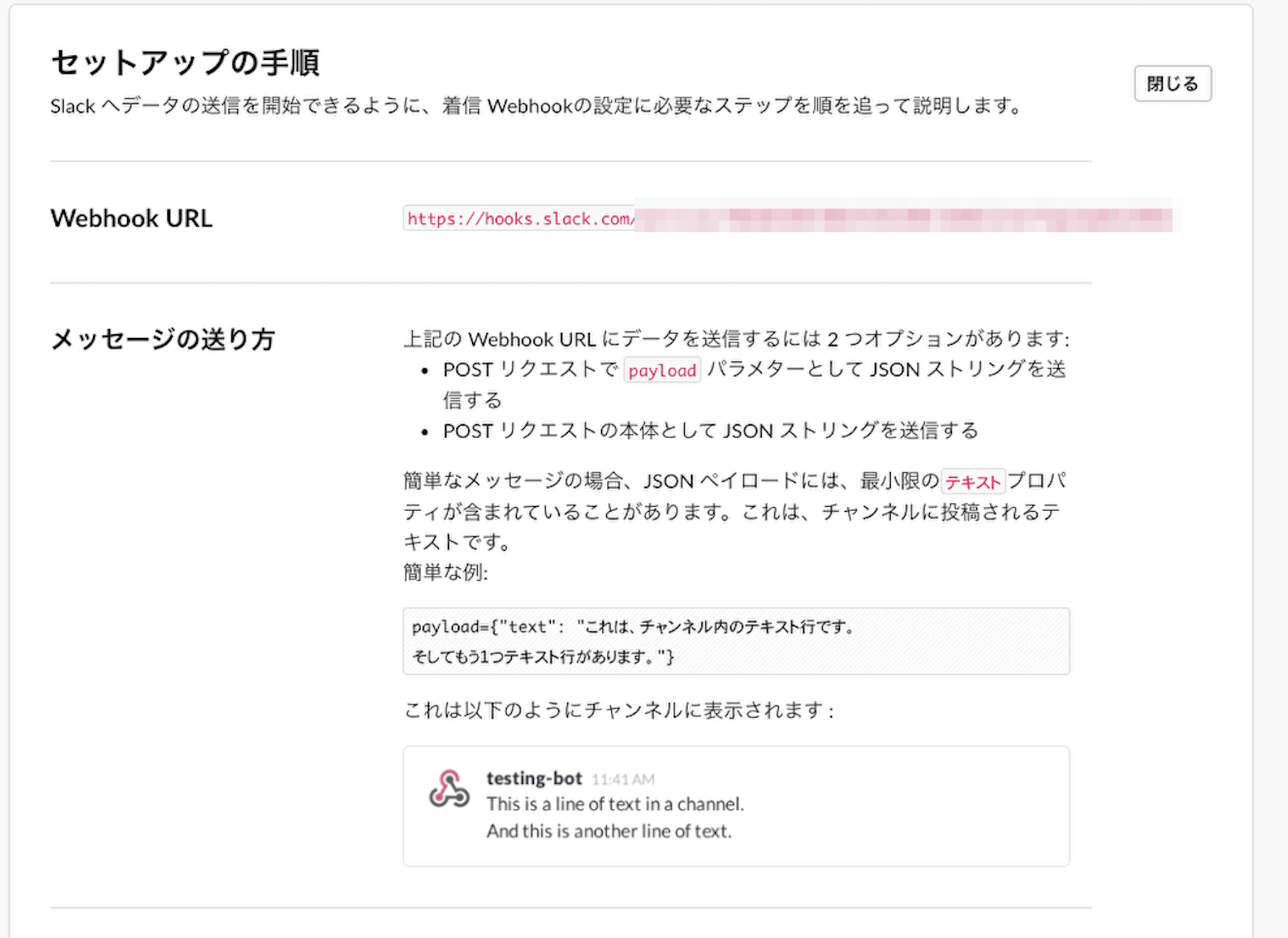Click the 11:41 AM message timestamp

point(623,780)
